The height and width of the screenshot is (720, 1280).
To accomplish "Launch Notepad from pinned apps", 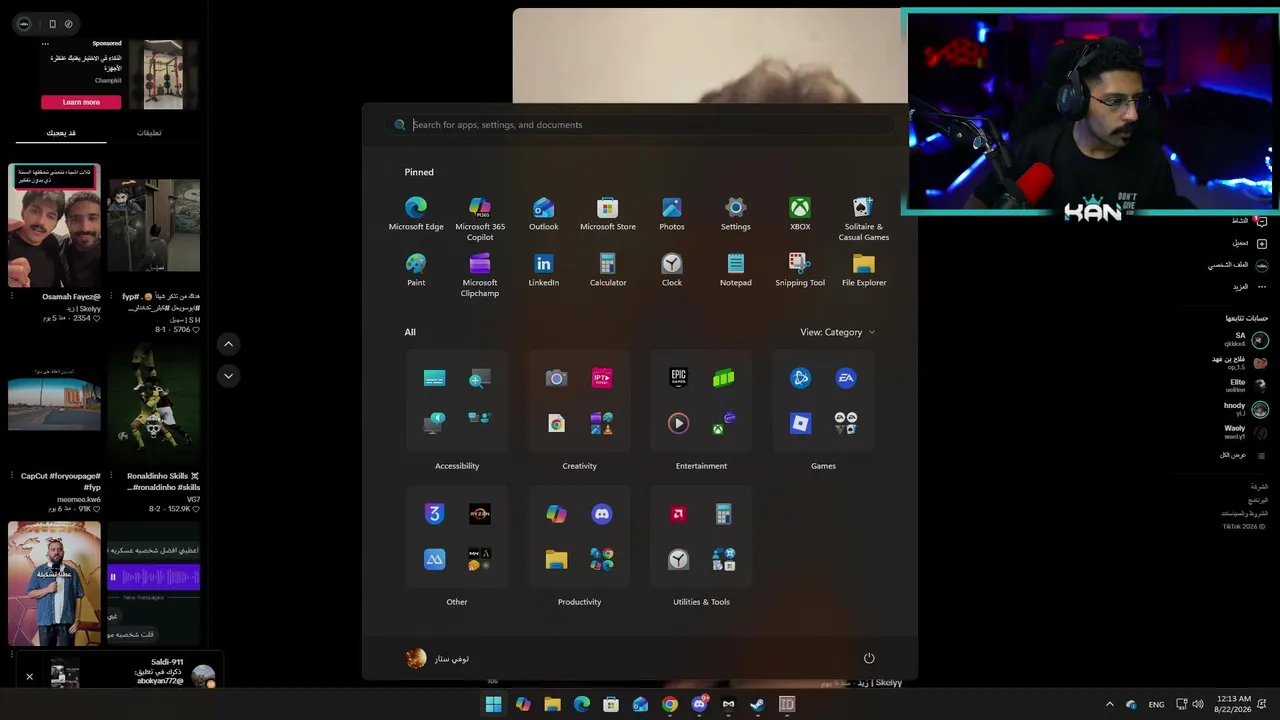I will pos(736,270).
